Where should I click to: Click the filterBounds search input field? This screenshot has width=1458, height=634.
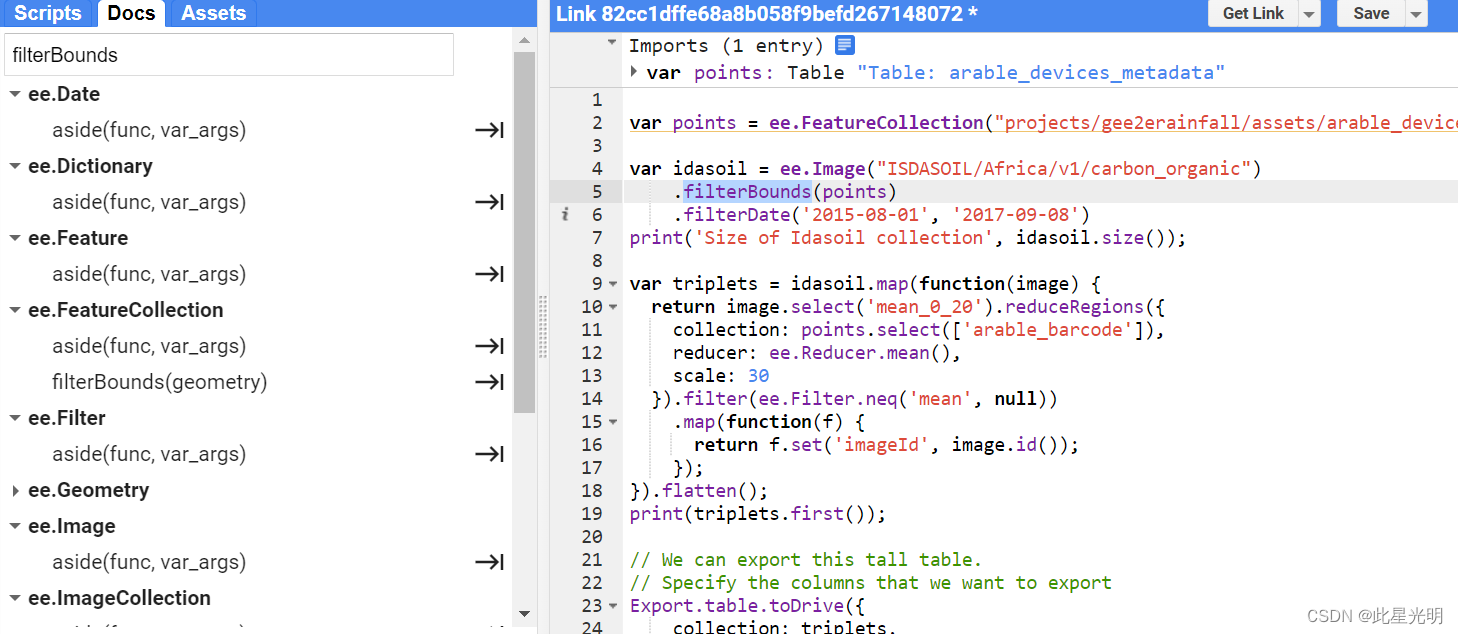[229, 55]
